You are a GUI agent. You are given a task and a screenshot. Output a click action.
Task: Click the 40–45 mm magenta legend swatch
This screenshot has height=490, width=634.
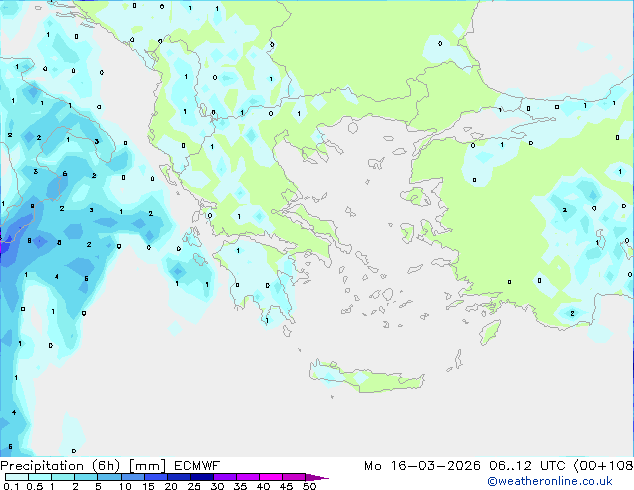(x=271, y=477)
